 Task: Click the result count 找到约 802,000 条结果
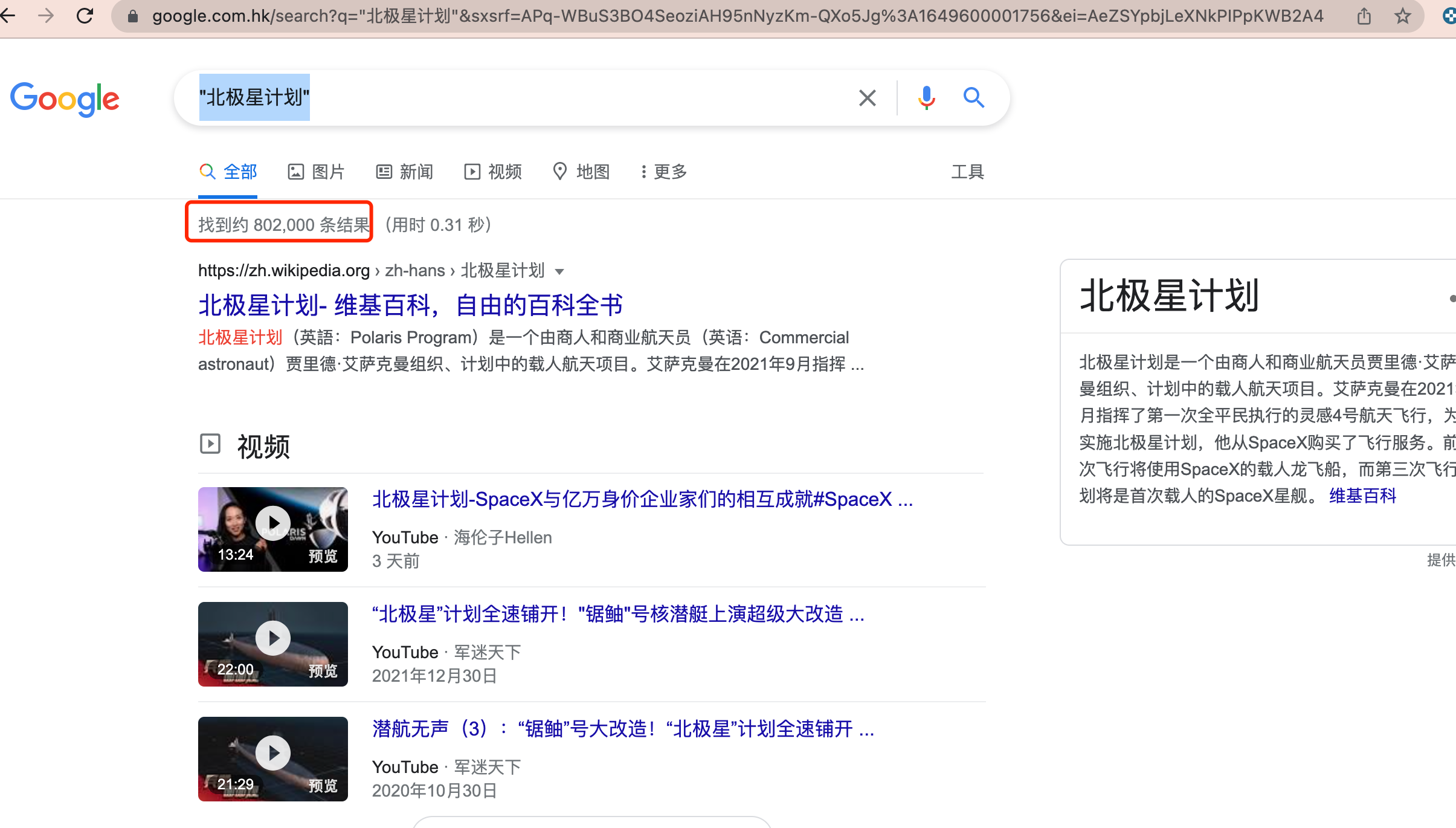pyautogui.click(x=284, y=225)
